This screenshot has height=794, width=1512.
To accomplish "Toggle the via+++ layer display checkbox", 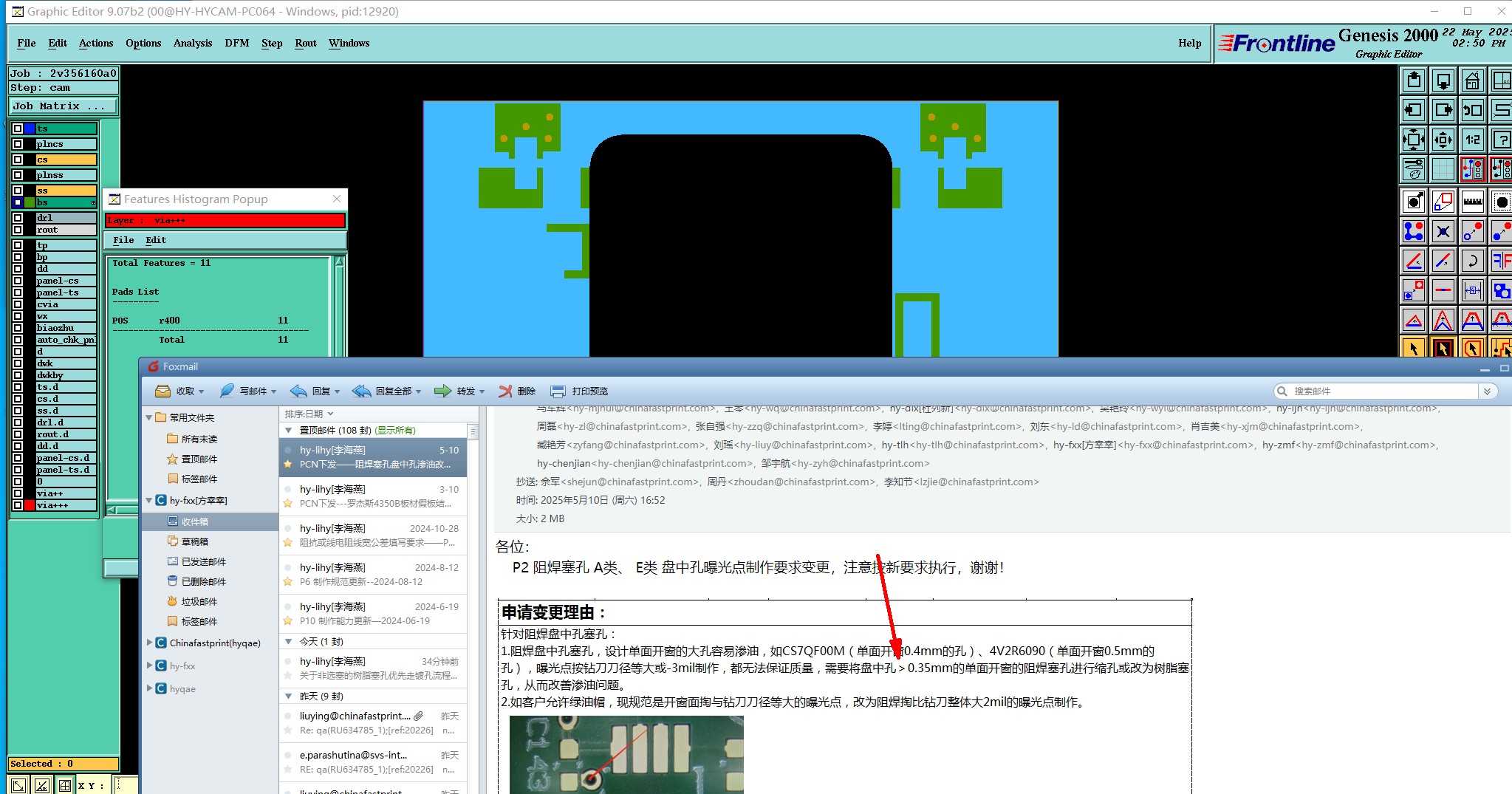I will click(x=18, y=505).
